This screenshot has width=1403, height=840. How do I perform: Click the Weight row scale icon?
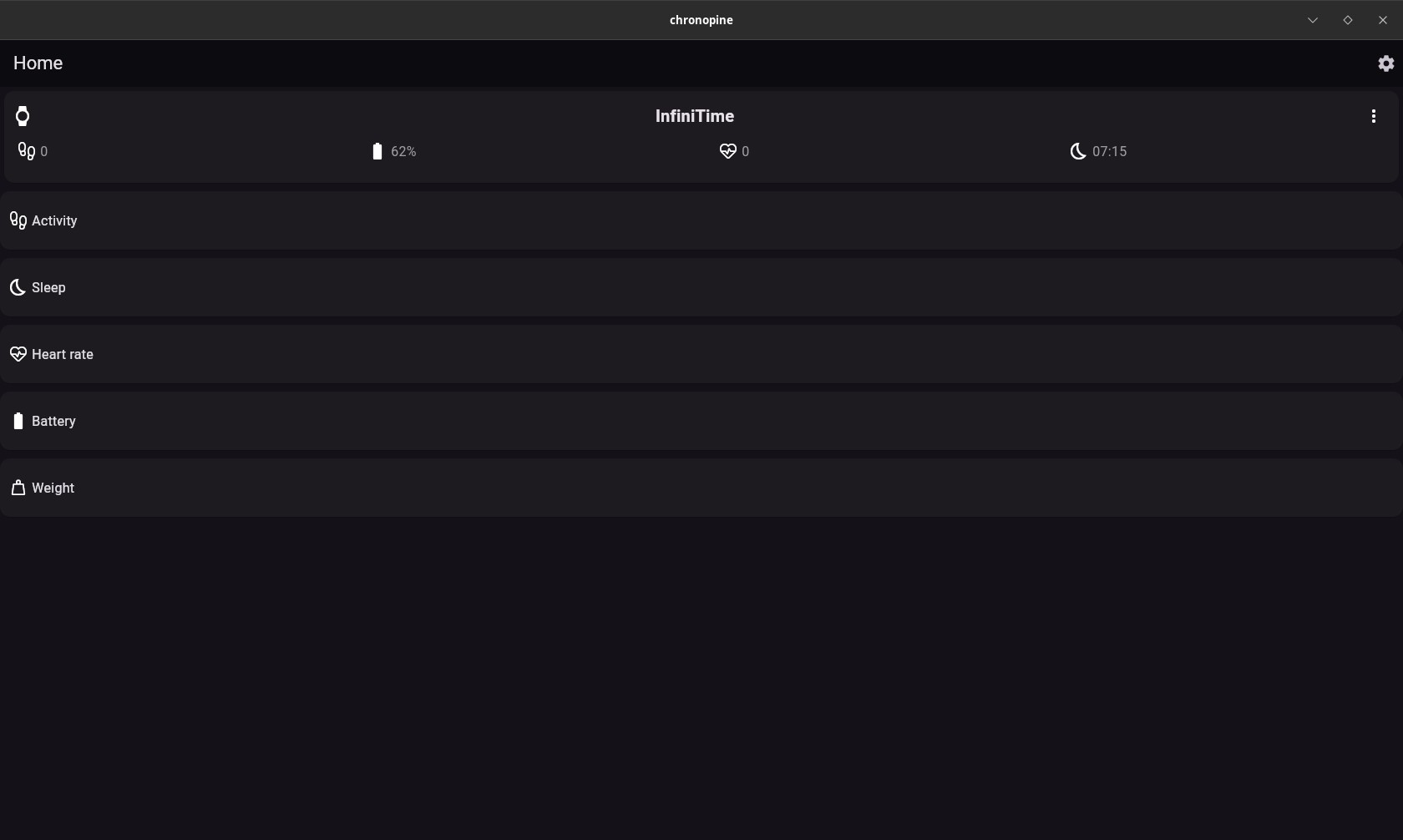point(18,488)
